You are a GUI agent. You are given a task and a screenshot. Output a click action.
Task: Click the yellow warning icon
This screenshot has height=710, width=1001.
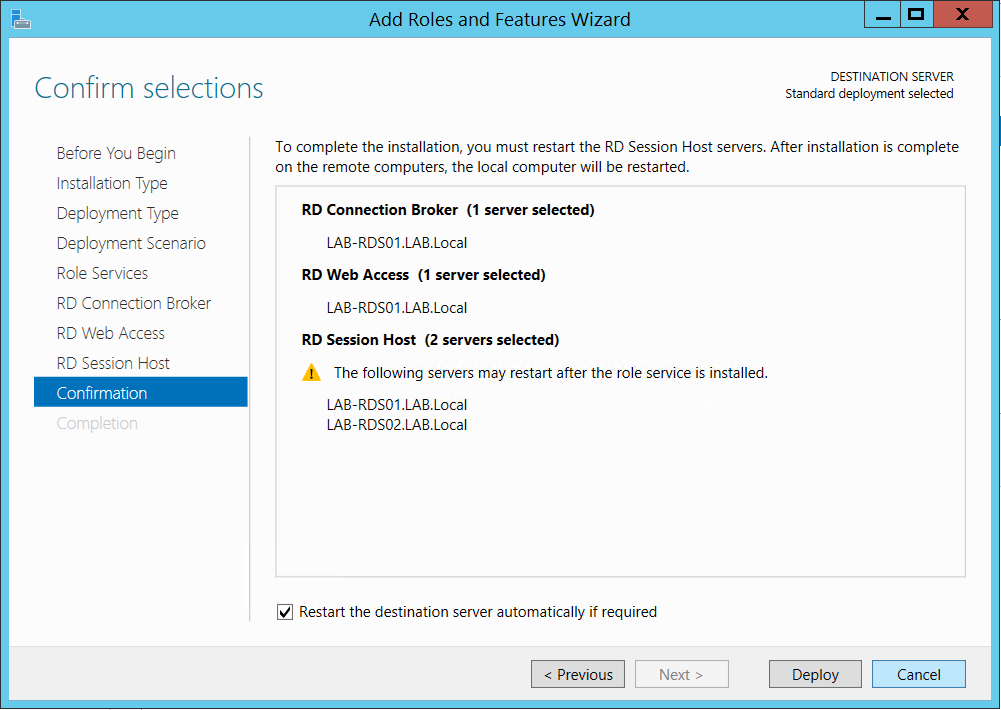tap(312, 373)
